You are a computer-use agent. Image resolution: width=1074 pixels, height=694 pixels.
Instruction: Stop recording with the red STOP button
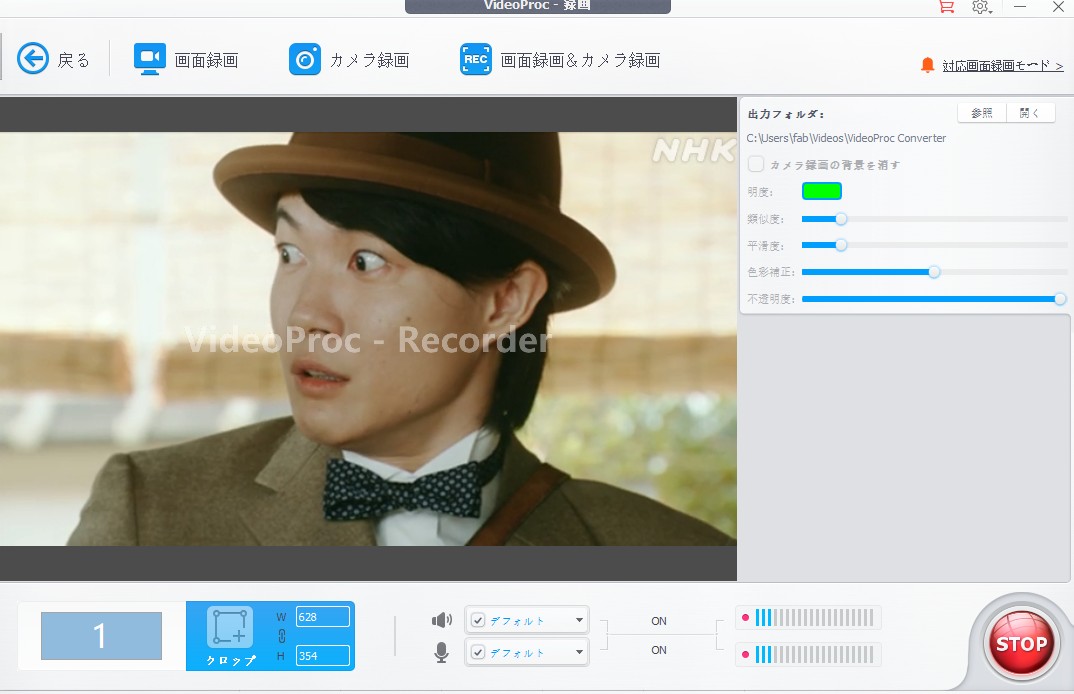(1021, 644)
